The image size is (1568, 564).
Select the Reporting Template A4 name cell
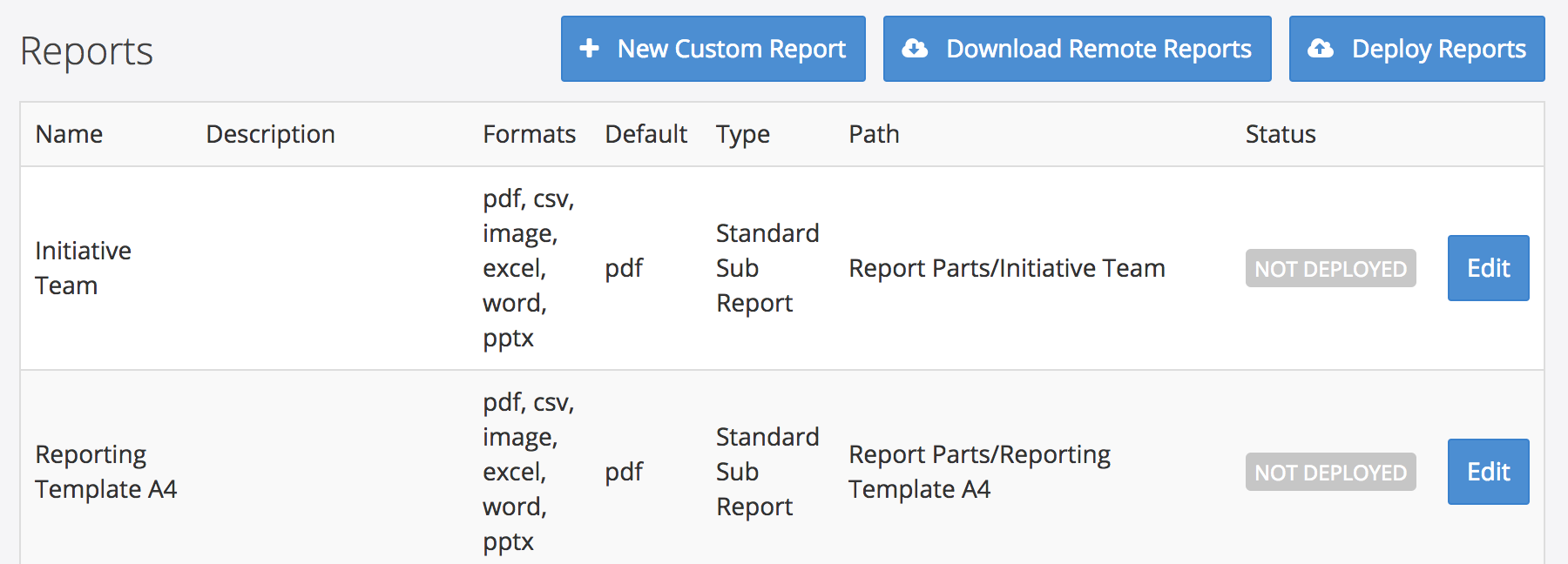coord(105,472)
